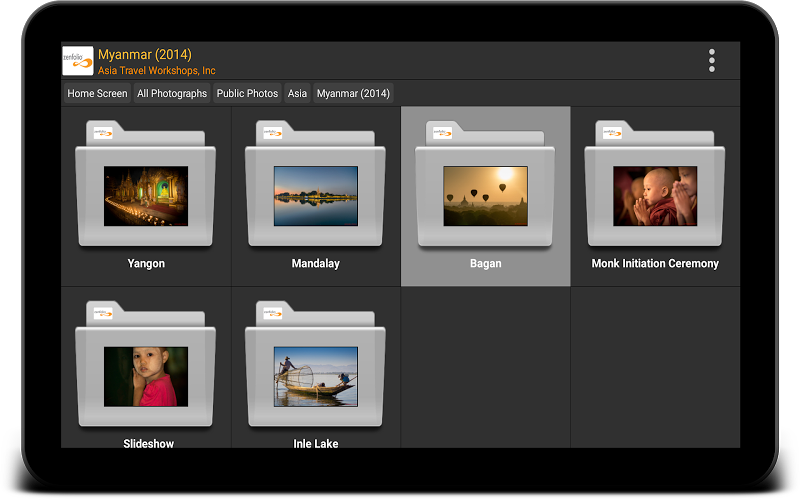Open the Mandalay folder icon
The height and width of the screenshot is (500, 800).
click(x=315, y=184)
